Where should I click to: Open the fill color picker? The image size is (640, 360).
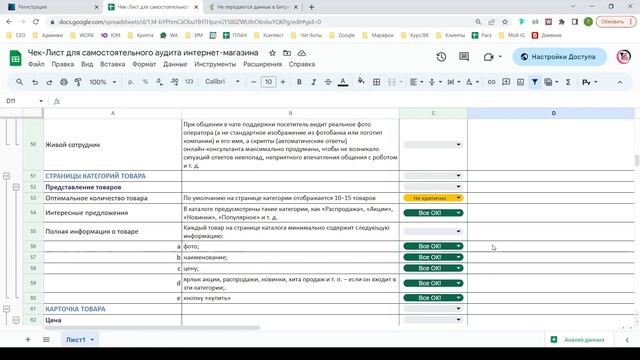click(361, 81)
